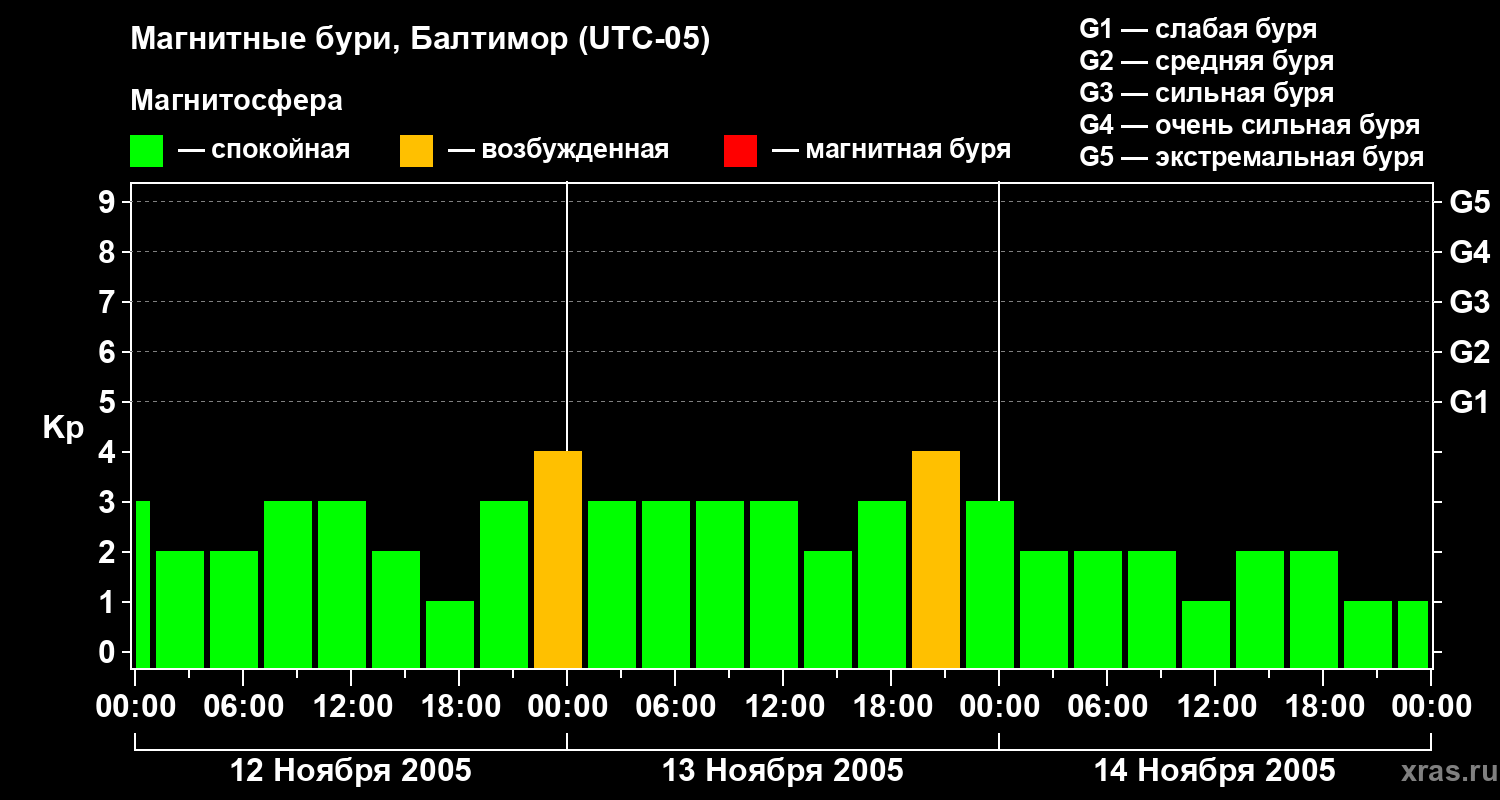This screenshot has width=1500, height=800.
Task: Select the 'G4 — очень сильная буря' line
Action: tap(1250, 125)
